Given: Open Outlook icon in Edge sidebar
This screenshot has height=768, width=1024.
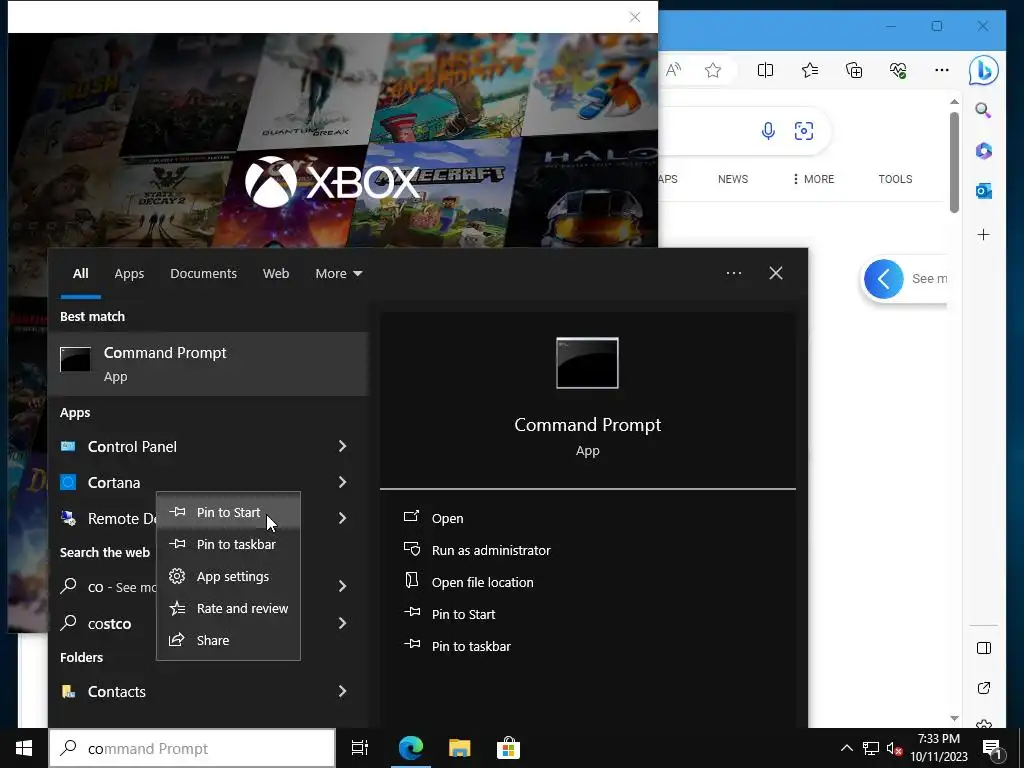Looking at the screenshot, I should 984,191.
